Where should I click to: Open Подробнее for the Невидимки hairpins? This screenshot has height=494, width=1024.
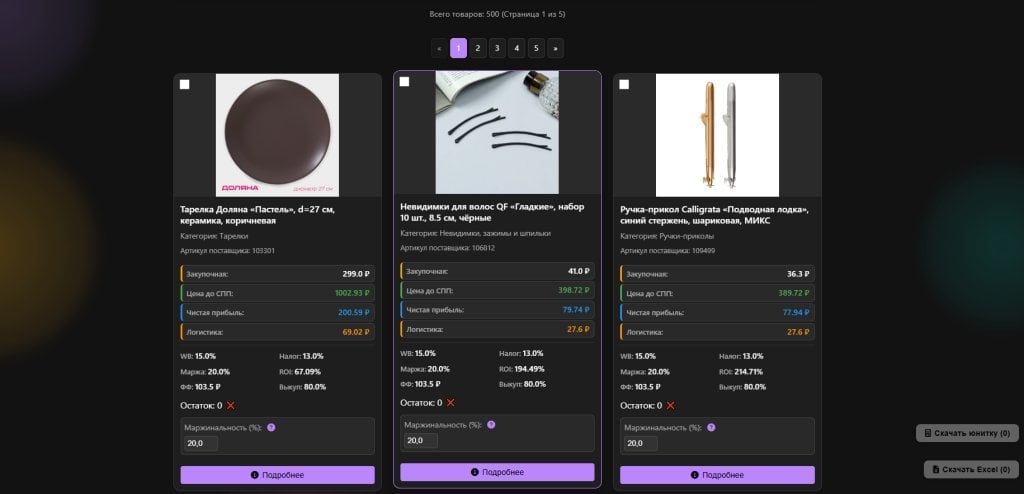498,472
